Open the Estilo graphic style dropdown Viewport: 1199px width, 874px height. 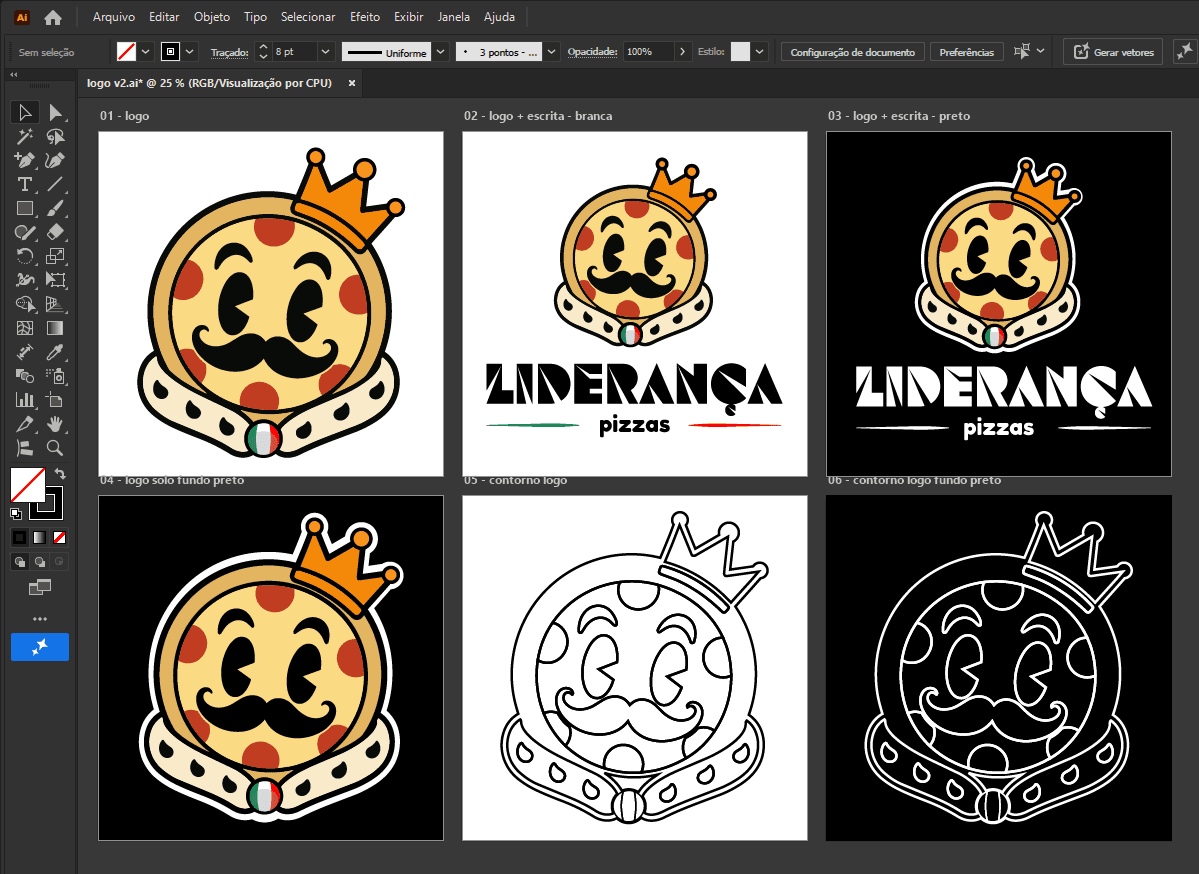click(x=759, y=52)
